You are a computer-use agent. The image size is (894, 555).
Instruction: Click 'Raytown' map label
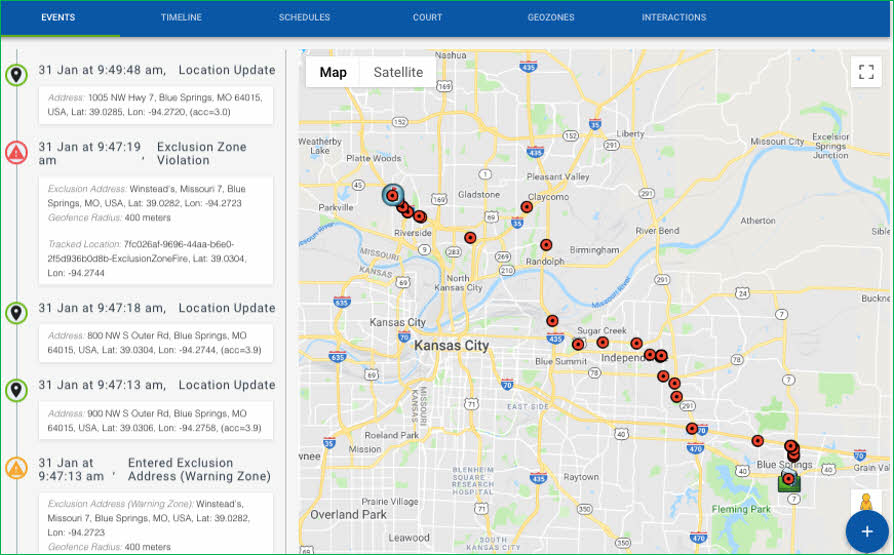tap(581, 477)
